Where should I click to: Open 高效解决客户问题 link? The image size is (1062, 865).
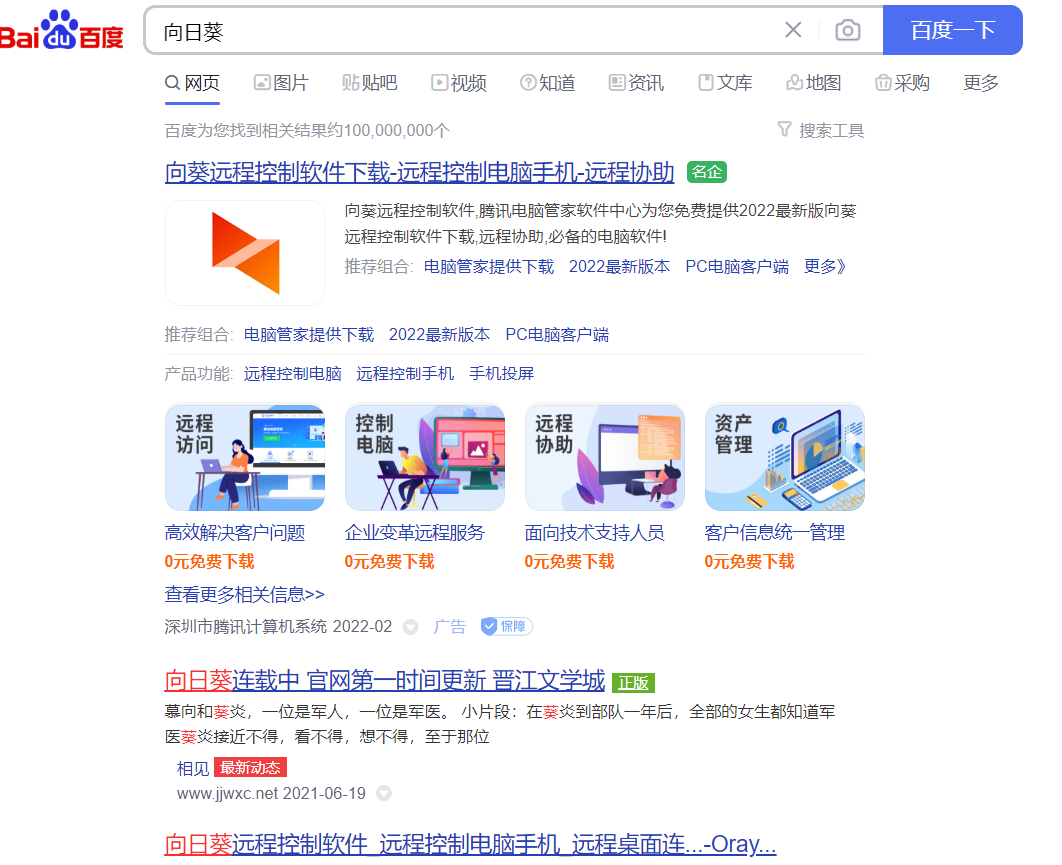(235, 533)
